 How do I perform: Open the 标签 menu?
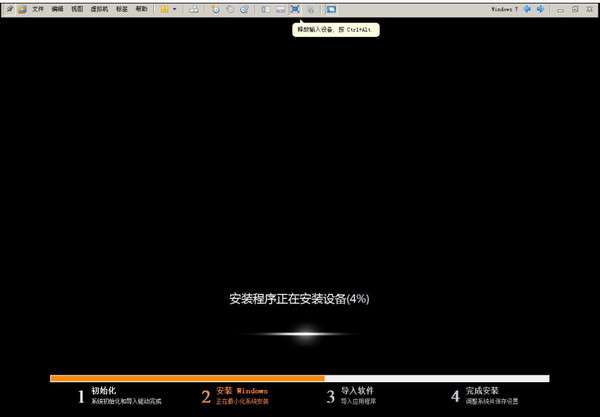[x=122, y=9]
